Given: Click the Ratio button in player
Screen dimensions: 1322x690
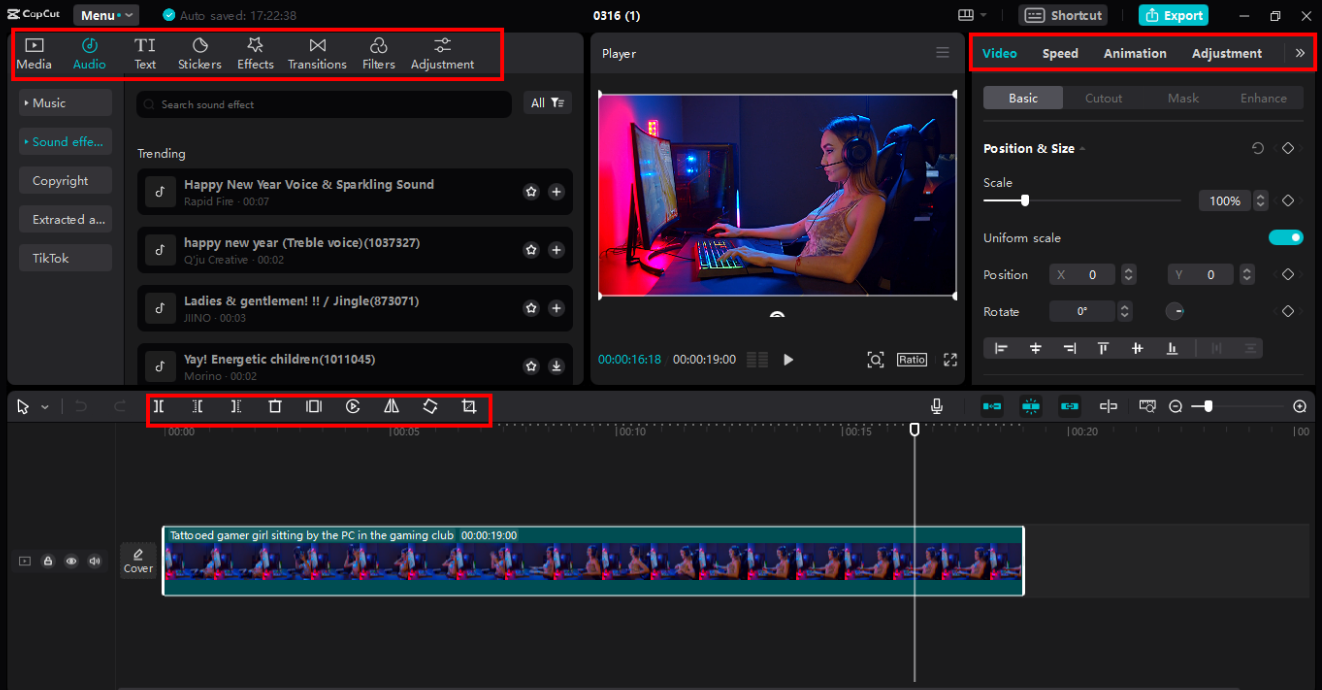Looking at the screenshot, I should pyautogui.click(x=912, y=360).
